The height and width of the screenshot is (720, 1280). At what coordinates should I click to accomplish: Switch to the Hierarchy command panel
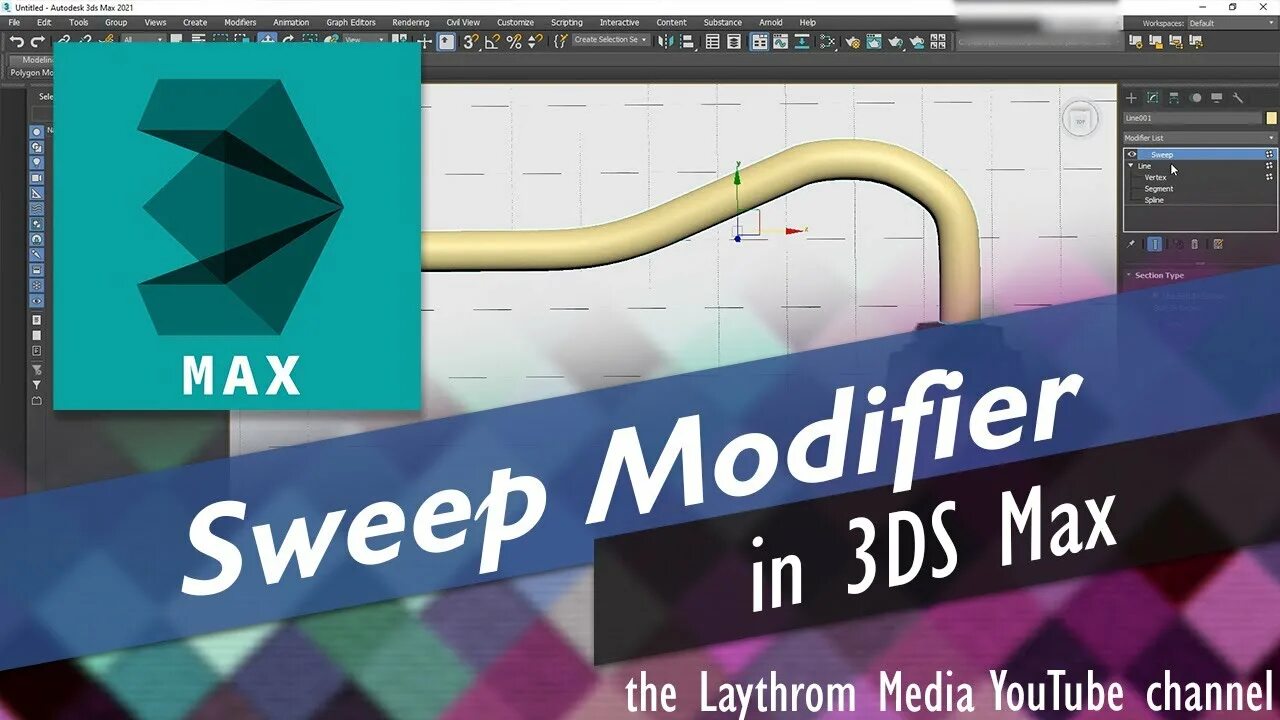(x=1174, y=98)
